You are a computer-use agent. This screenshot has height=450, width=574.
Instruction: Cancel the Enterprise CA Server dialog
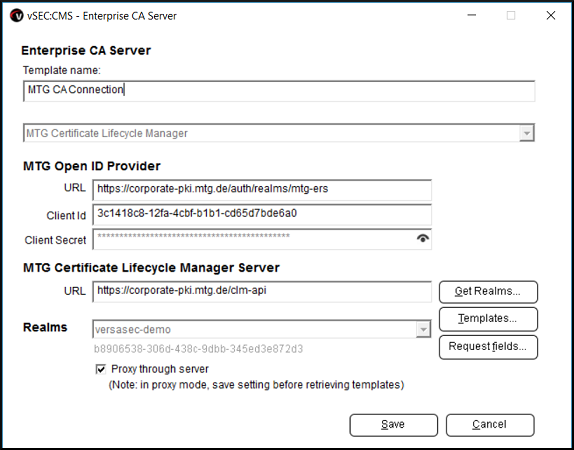click(490, 425)
